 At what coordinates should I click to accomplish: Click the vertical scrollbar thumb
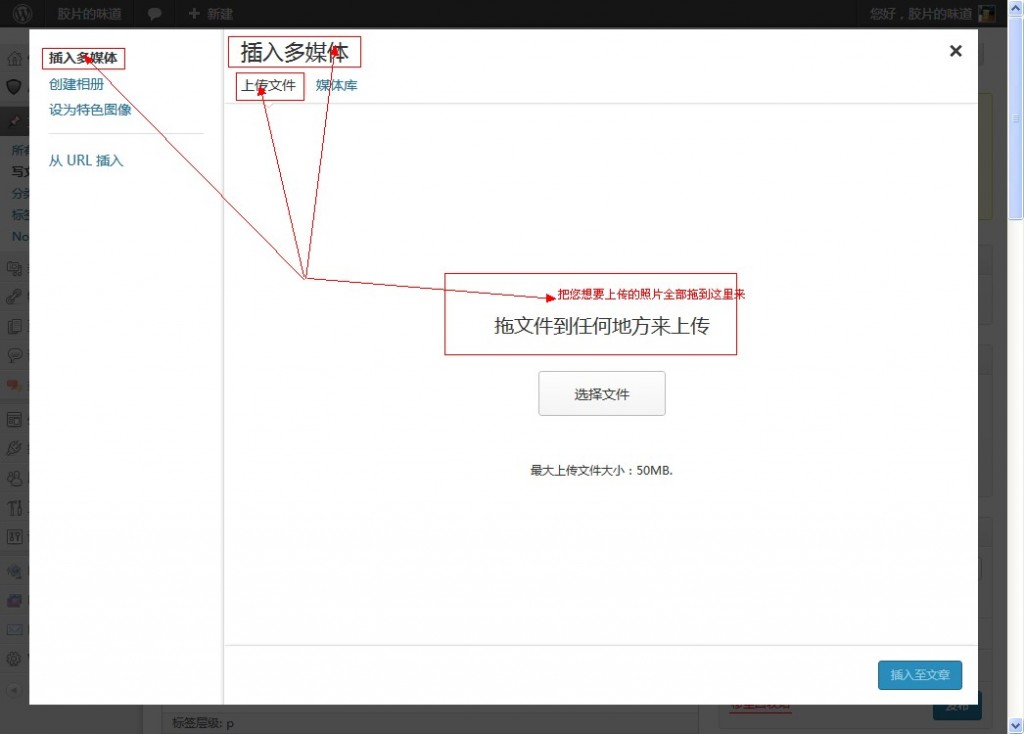1016,118
